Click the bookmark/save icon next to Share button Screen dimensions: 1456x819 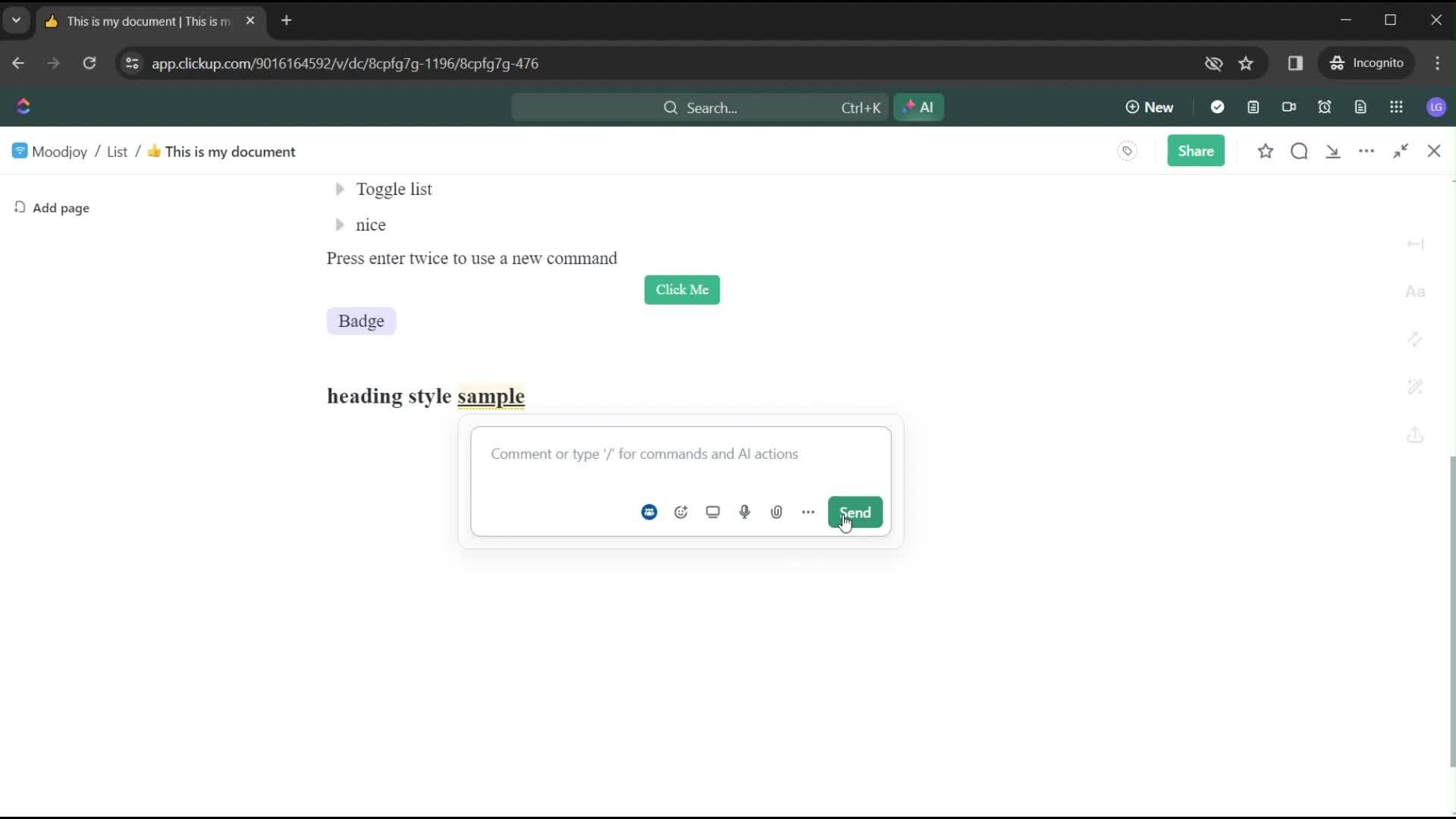coord(1265,151)
